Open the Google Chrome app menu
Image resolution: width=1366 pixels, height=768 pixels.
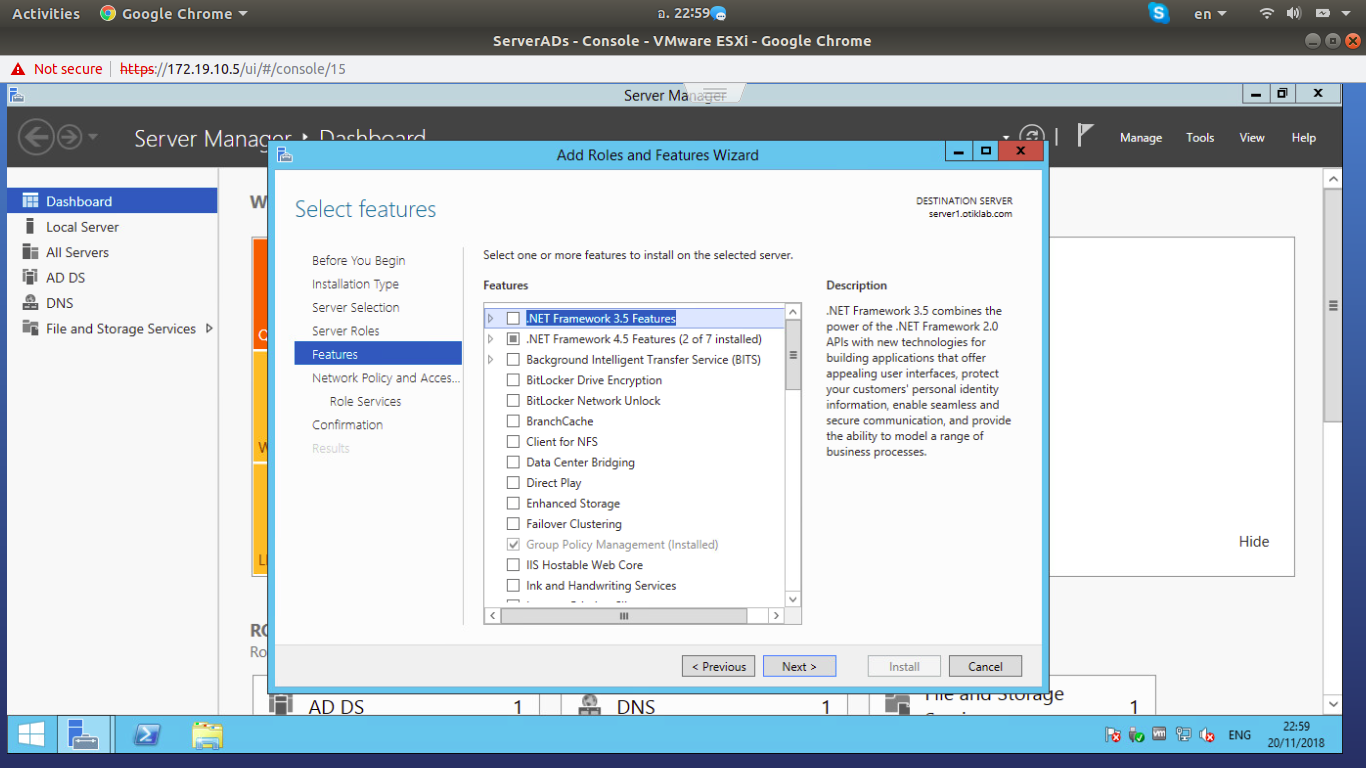(173, 14)
